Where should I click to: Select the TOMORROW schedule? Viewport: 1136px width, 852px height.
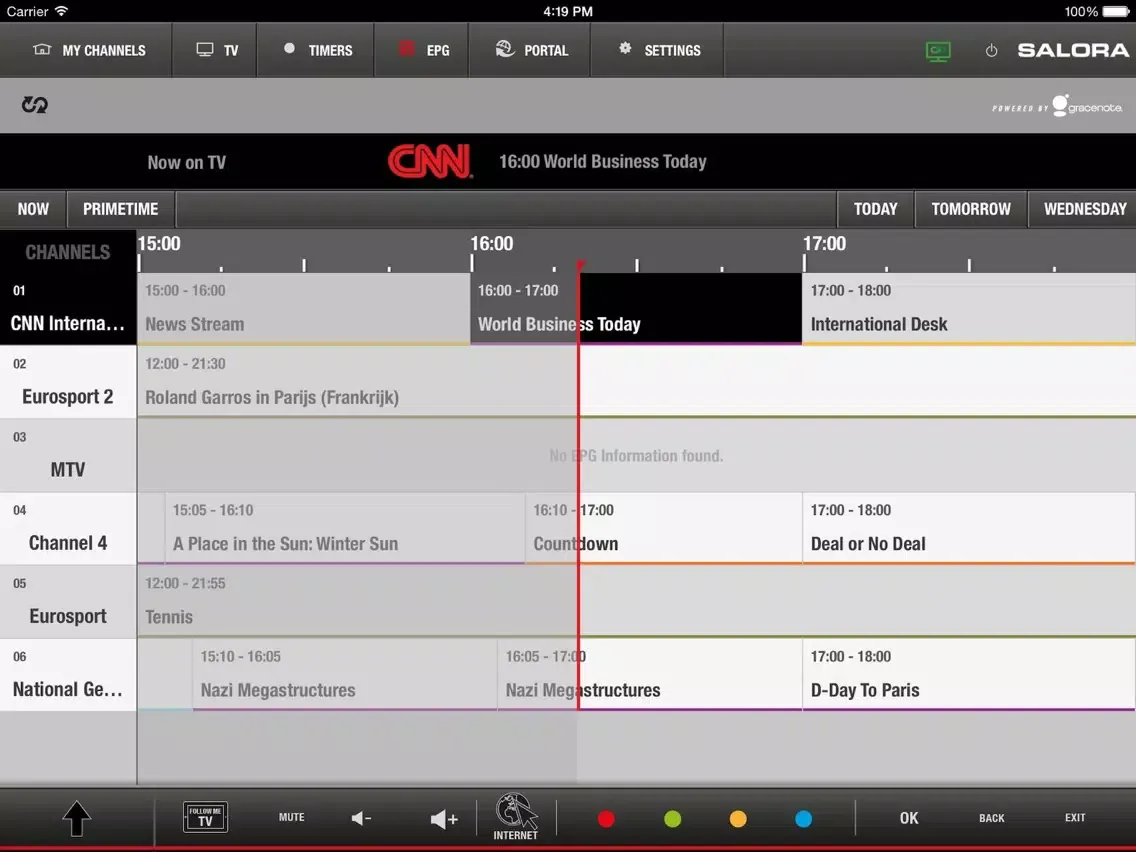(x=971, y=209)
